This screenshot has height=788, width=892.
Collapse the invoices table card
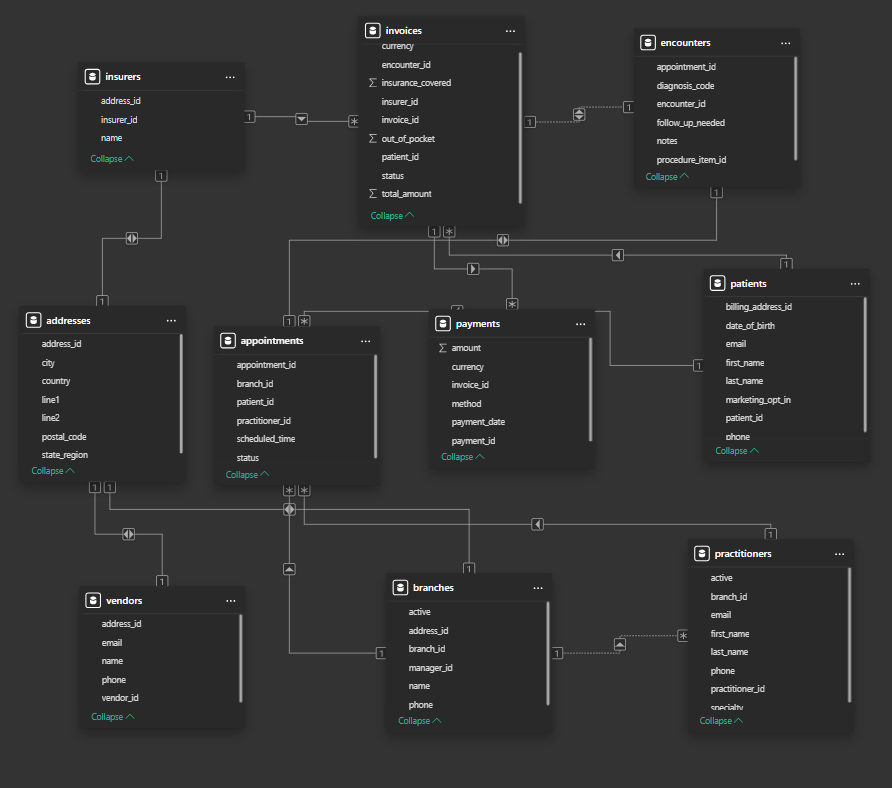coord(392,216)
